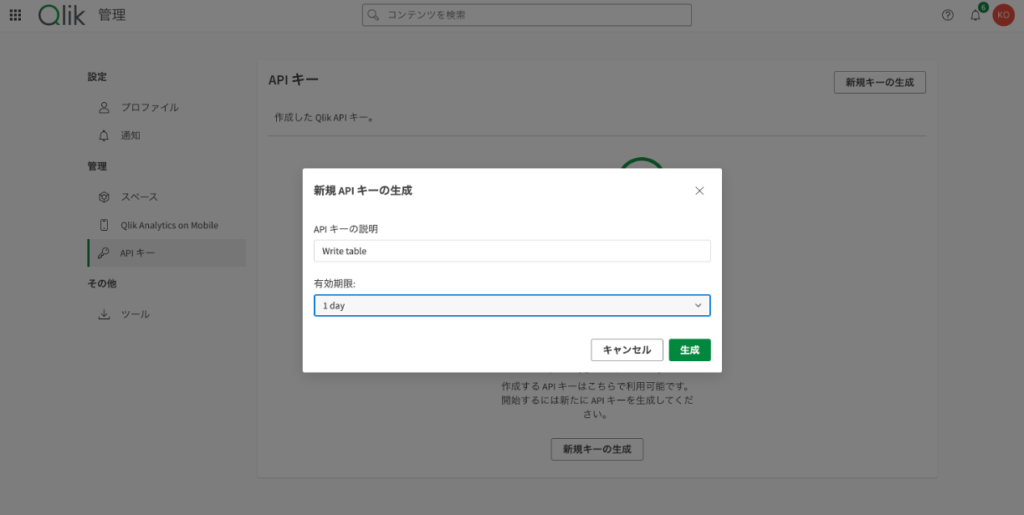
Task: Expand the 有効期限 dropdown showing 1 day
Action: click(x=500, y=306)
